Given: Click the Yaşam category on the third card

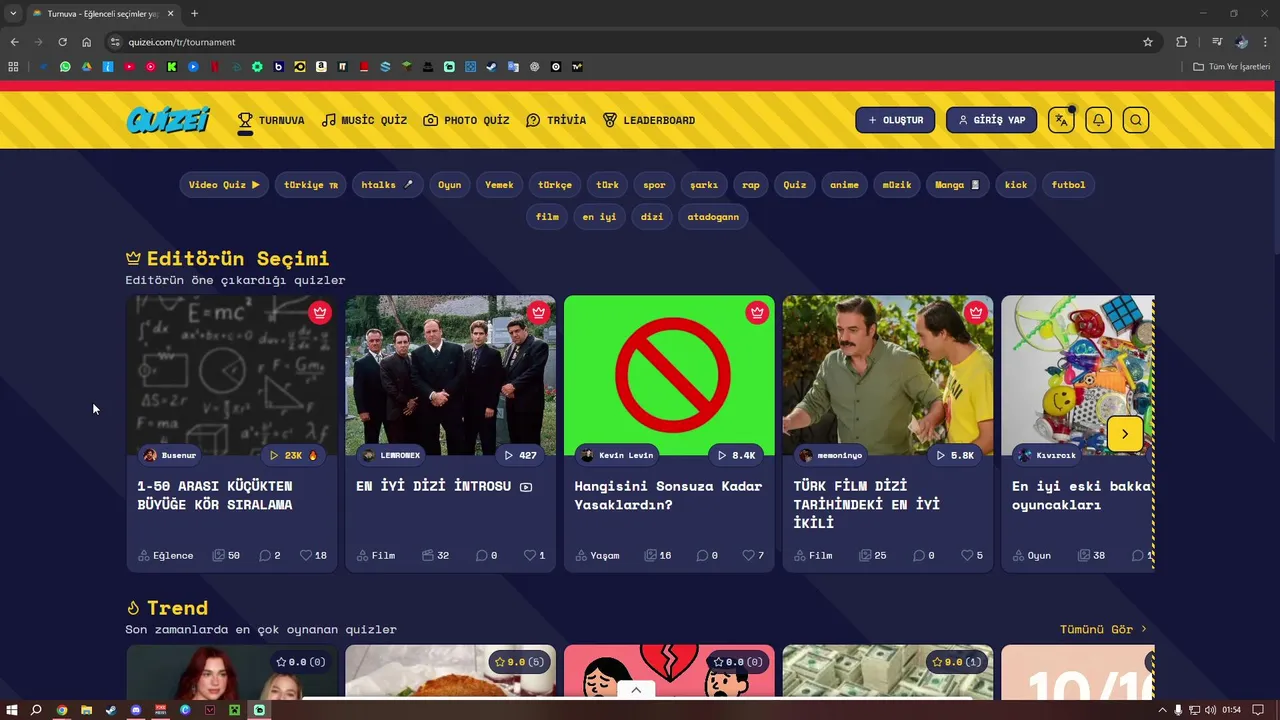Looking at the screenshot, I should 598,555.
